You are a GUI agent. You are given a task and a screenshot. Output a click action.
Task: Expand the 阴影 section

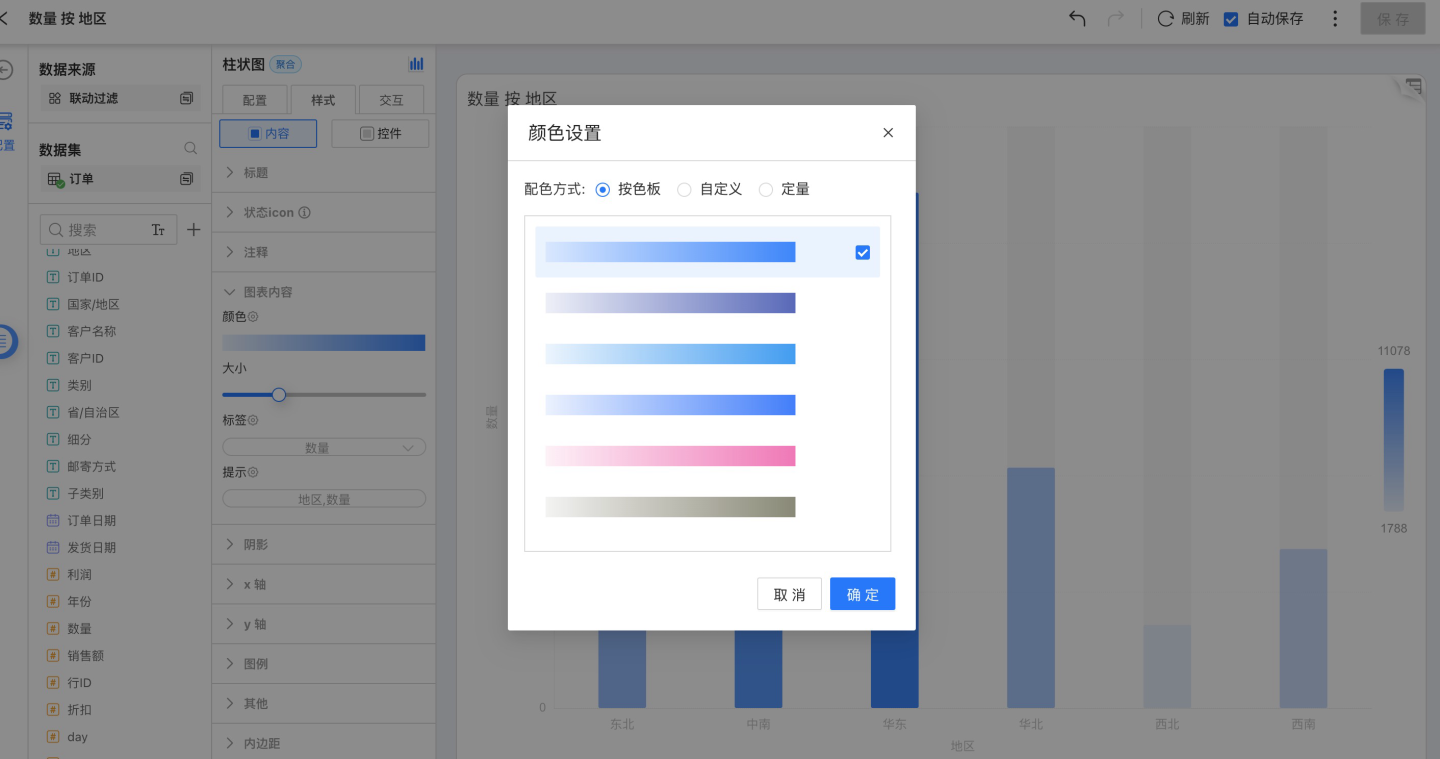click(231, 545)
